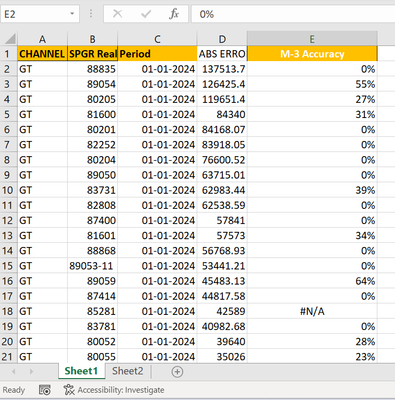Select column E header
Screen dimensions: 395x400
point(312,39)
